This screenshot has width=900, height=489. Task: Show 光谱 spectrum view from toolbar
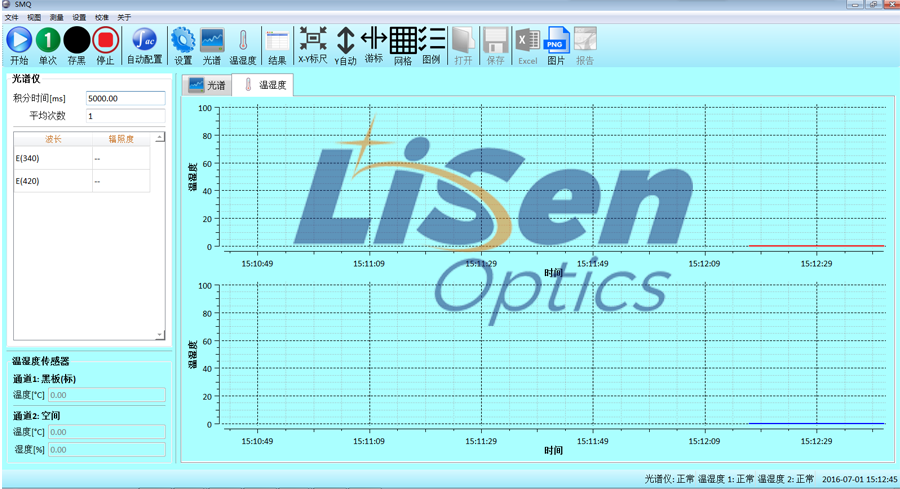(212, 46)
